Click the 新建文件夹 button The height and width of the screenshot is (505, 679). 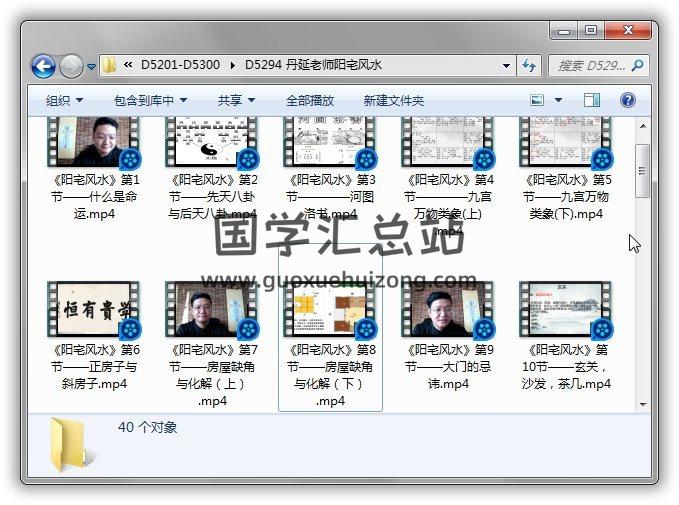click(x=393, y=100)
